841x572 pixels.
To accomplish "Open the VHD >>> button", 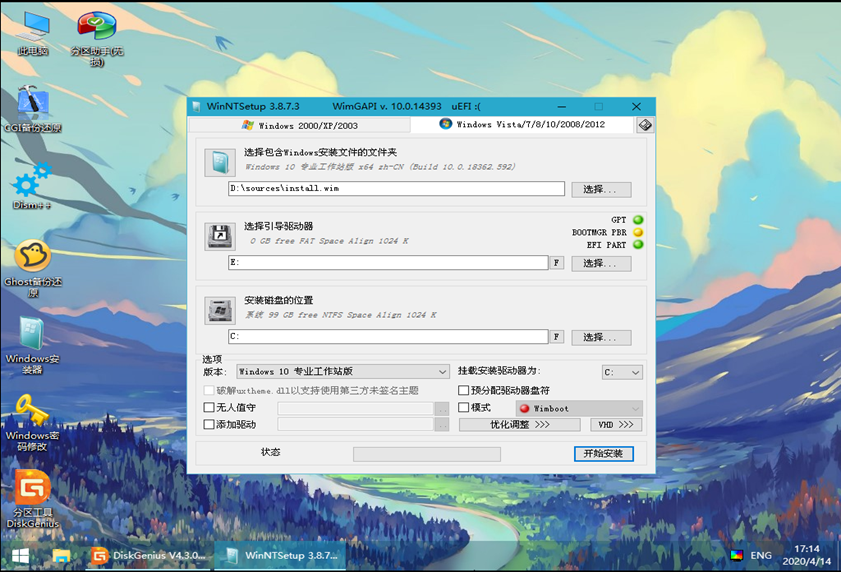I will click(x=616, y=424).
